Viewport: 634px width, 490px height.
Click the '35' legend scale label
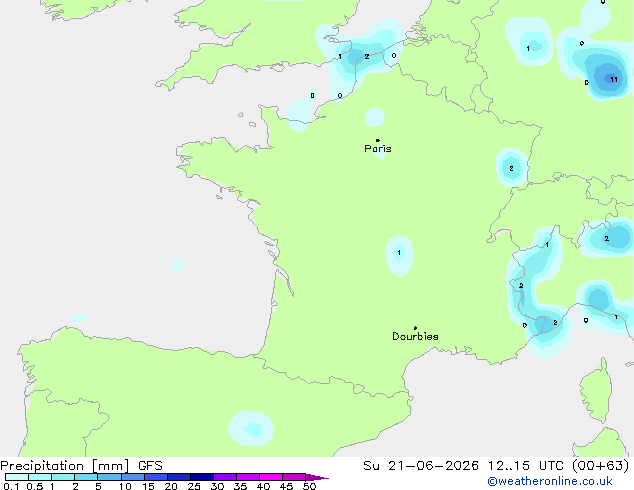pos(240,486)
